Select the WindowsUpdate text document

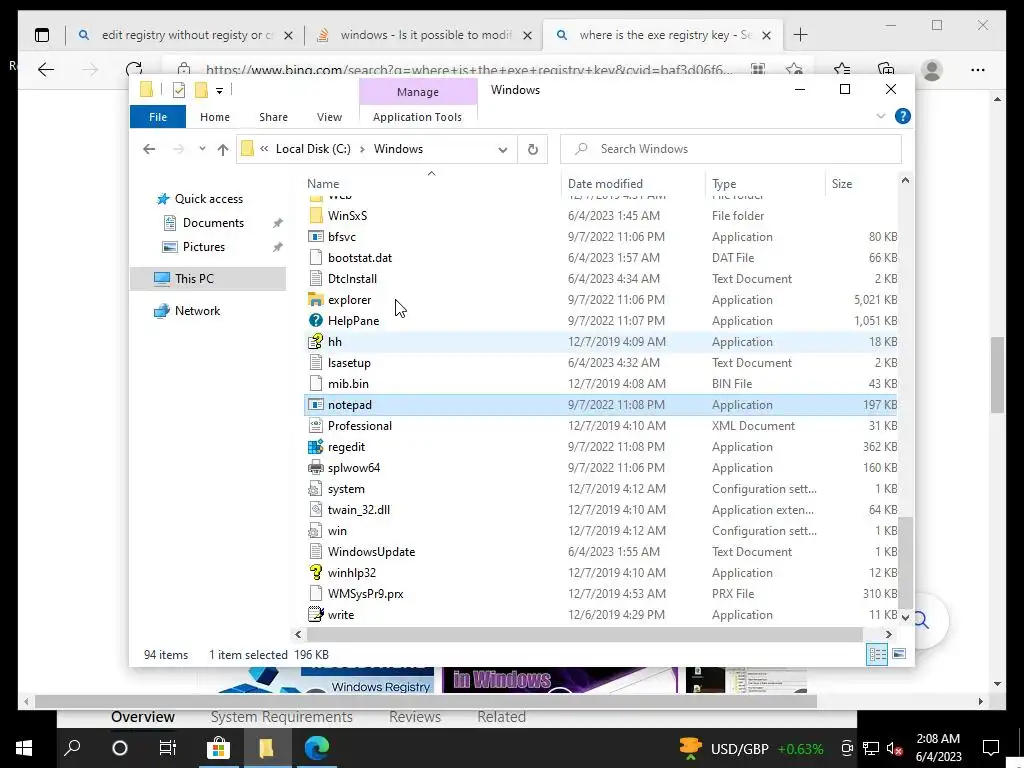(x=601, y=552)
